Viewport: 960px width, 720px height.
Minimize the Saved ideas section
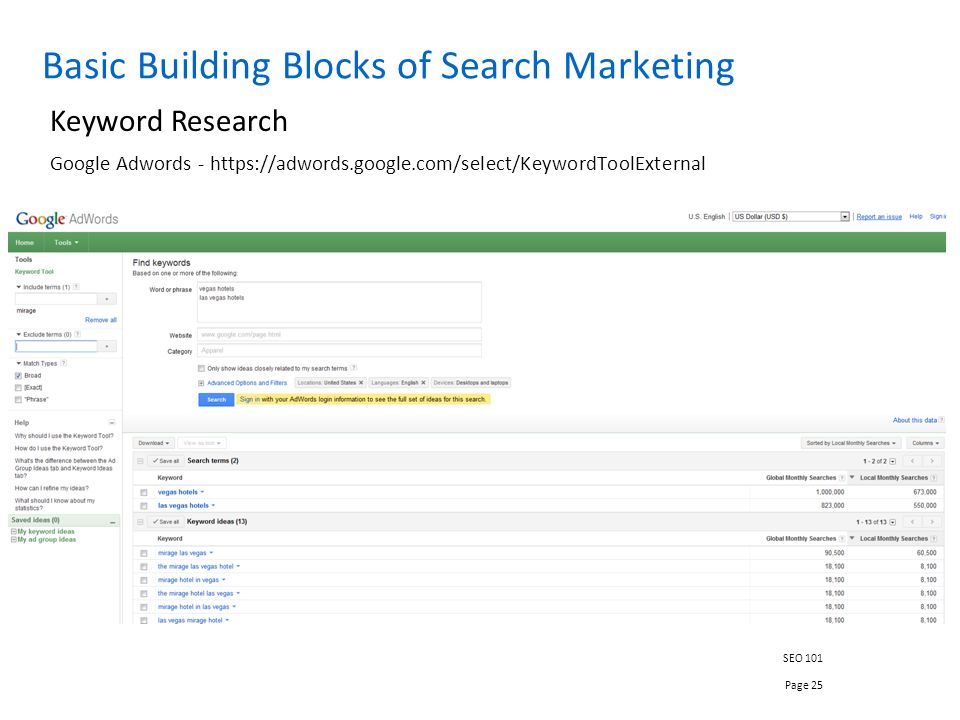[113, 522]
